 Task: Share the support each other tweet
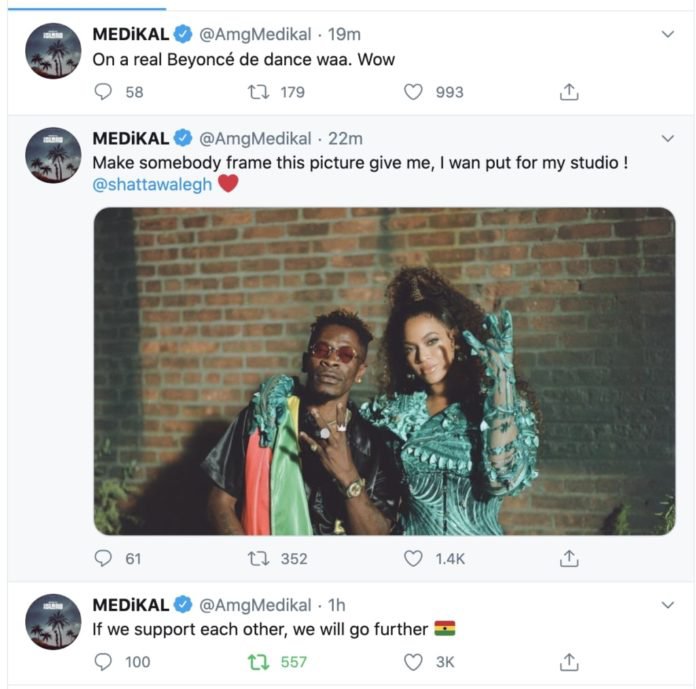point(569,662)
